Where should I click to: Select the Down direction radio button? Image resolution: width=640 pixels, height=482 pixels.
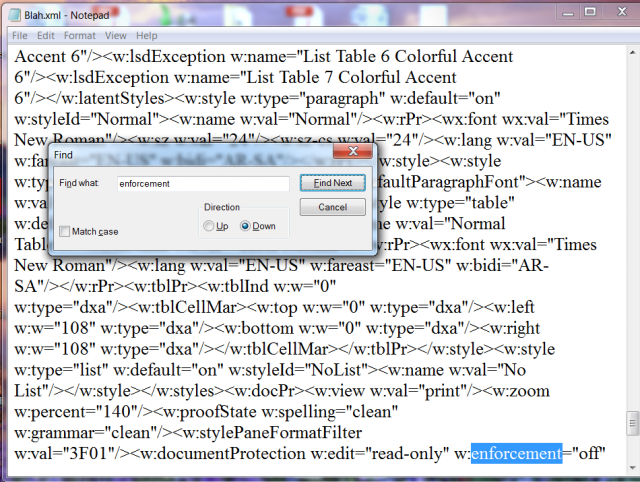pyautogui.click(x=245, y=226)
